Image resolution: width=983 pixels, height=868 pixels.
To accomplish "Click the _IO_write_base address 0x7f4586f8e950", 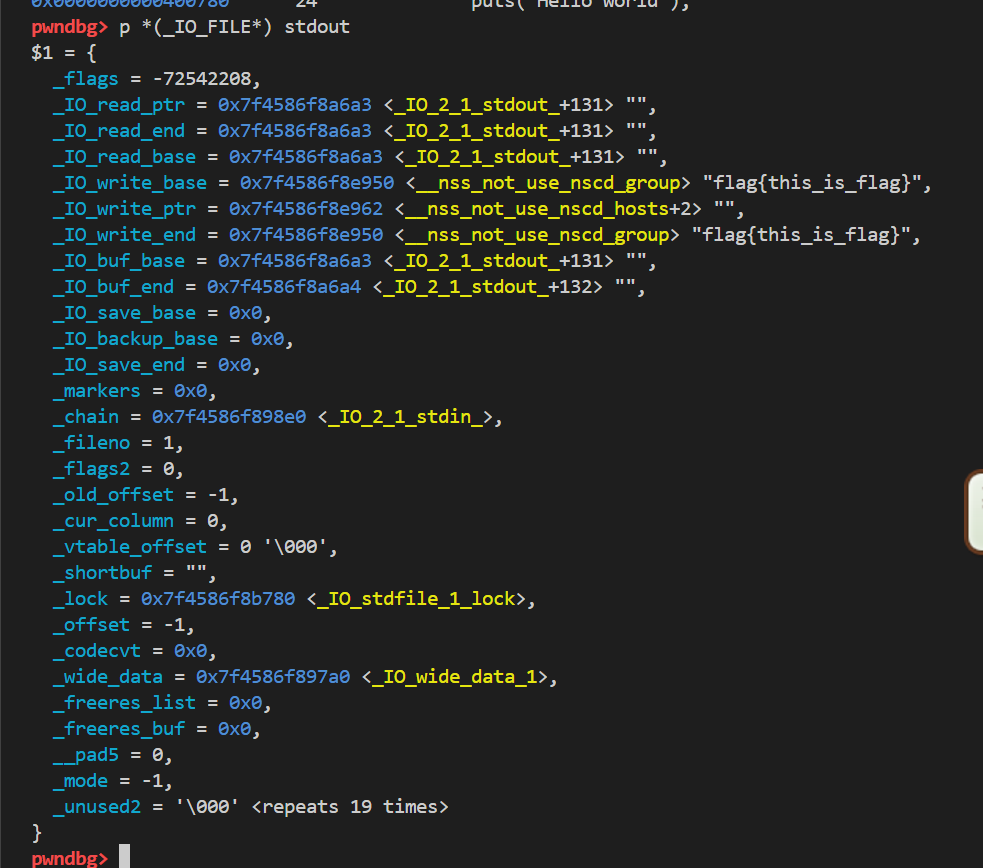I will [x=317, y=183].
